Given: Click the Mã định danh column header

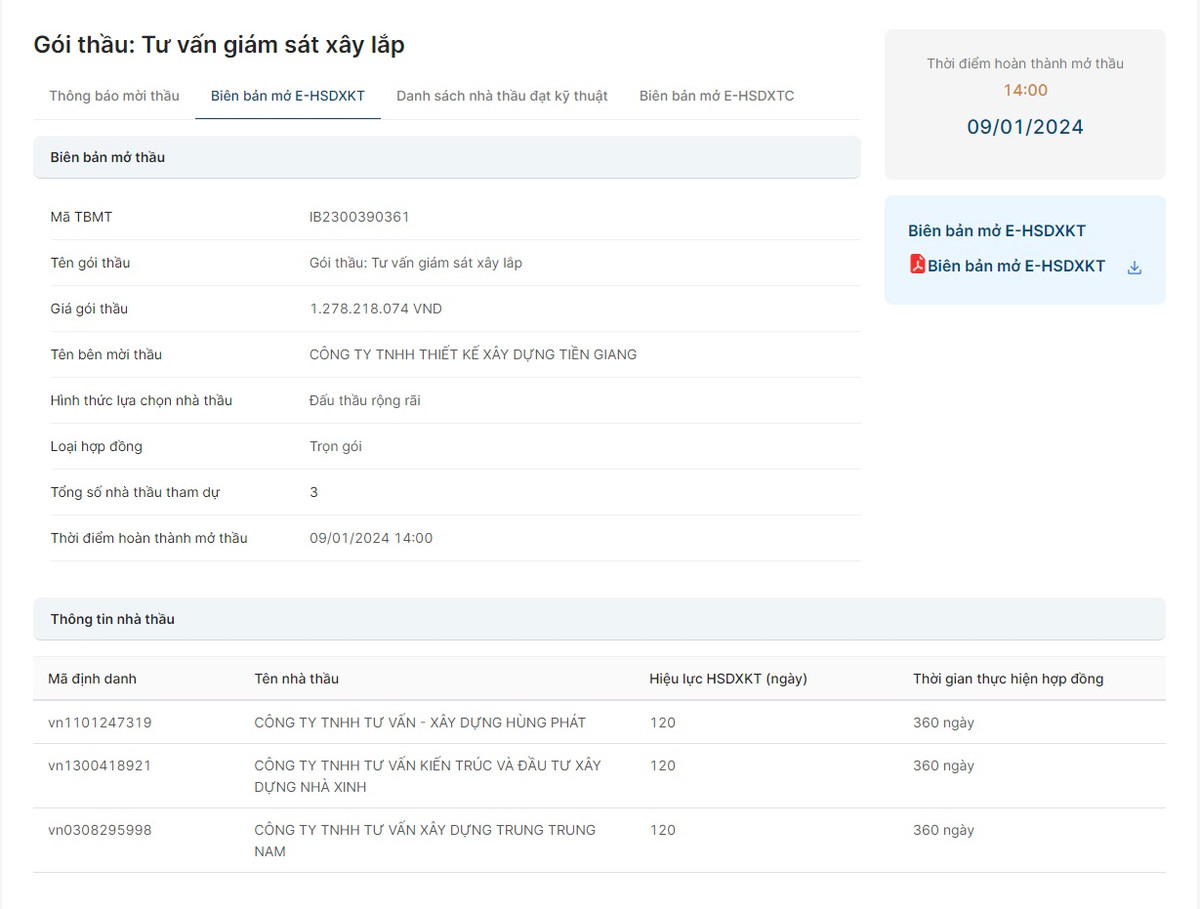Looking at the screenshot, I should 92,679.
